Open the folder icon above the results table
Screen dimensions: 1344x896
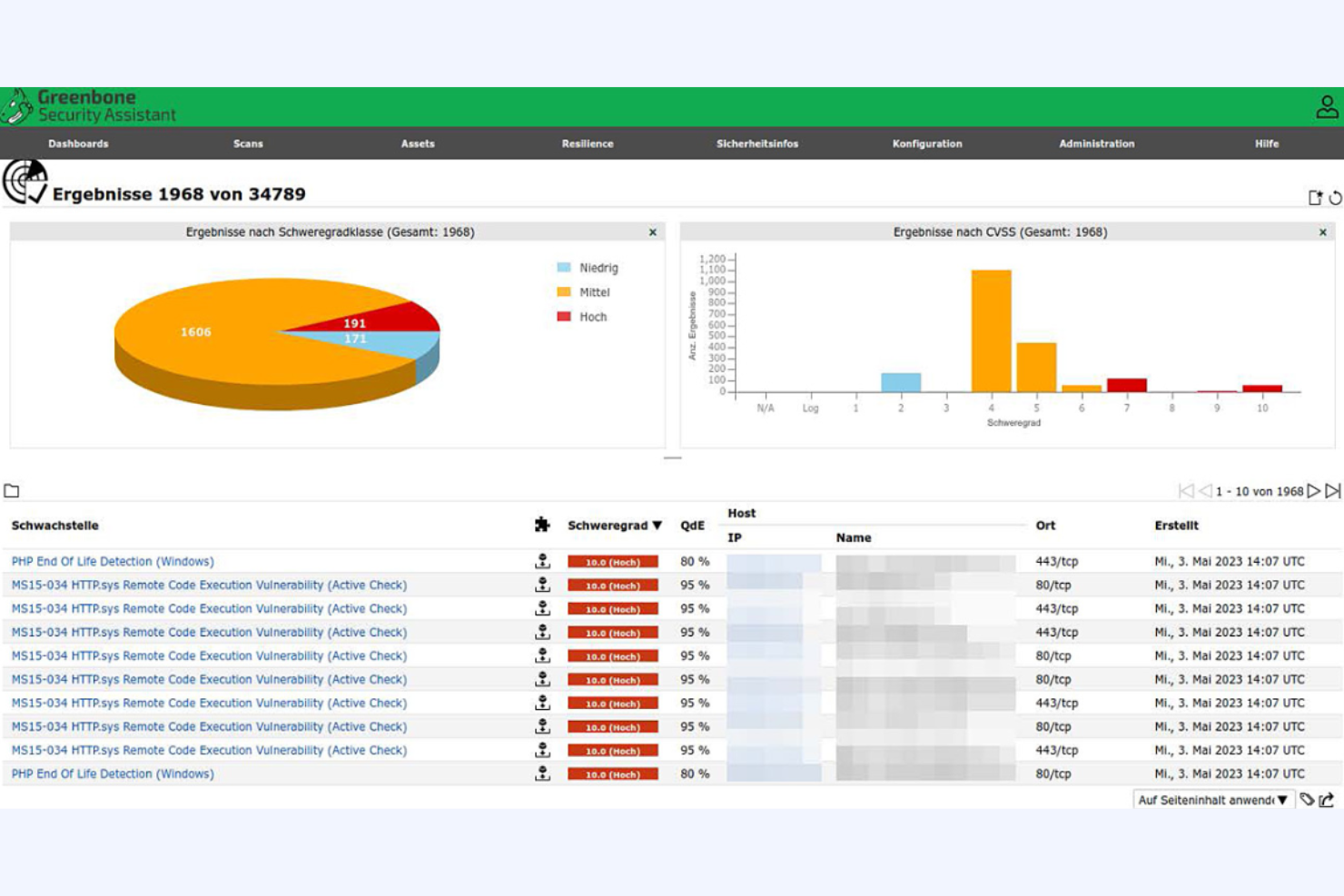tap(14, 489)
